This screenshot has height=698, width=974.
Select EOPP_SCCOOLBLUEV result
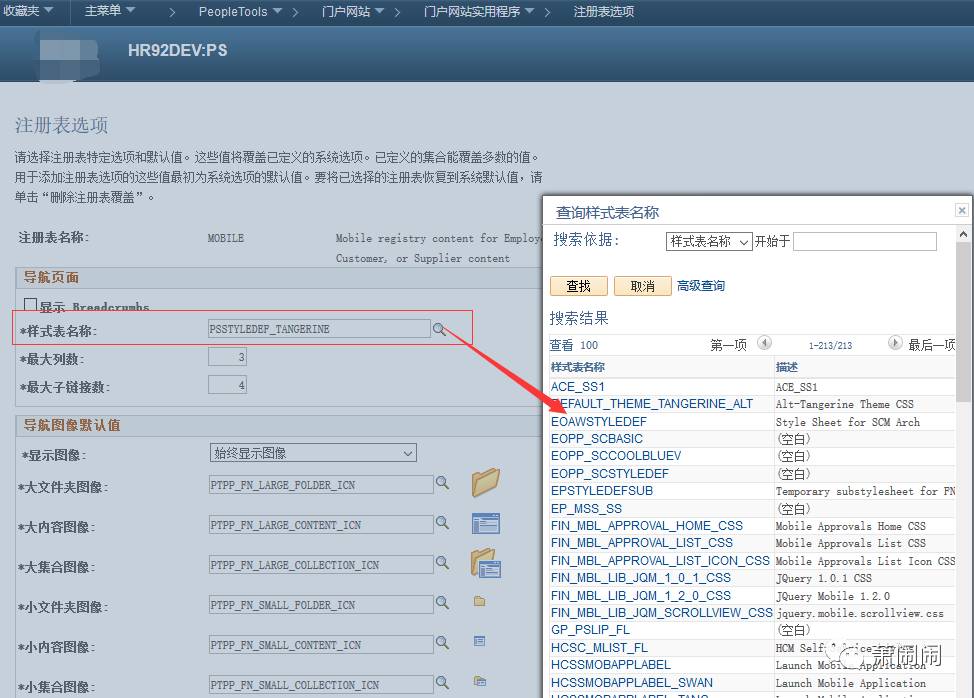click(616, 456)
